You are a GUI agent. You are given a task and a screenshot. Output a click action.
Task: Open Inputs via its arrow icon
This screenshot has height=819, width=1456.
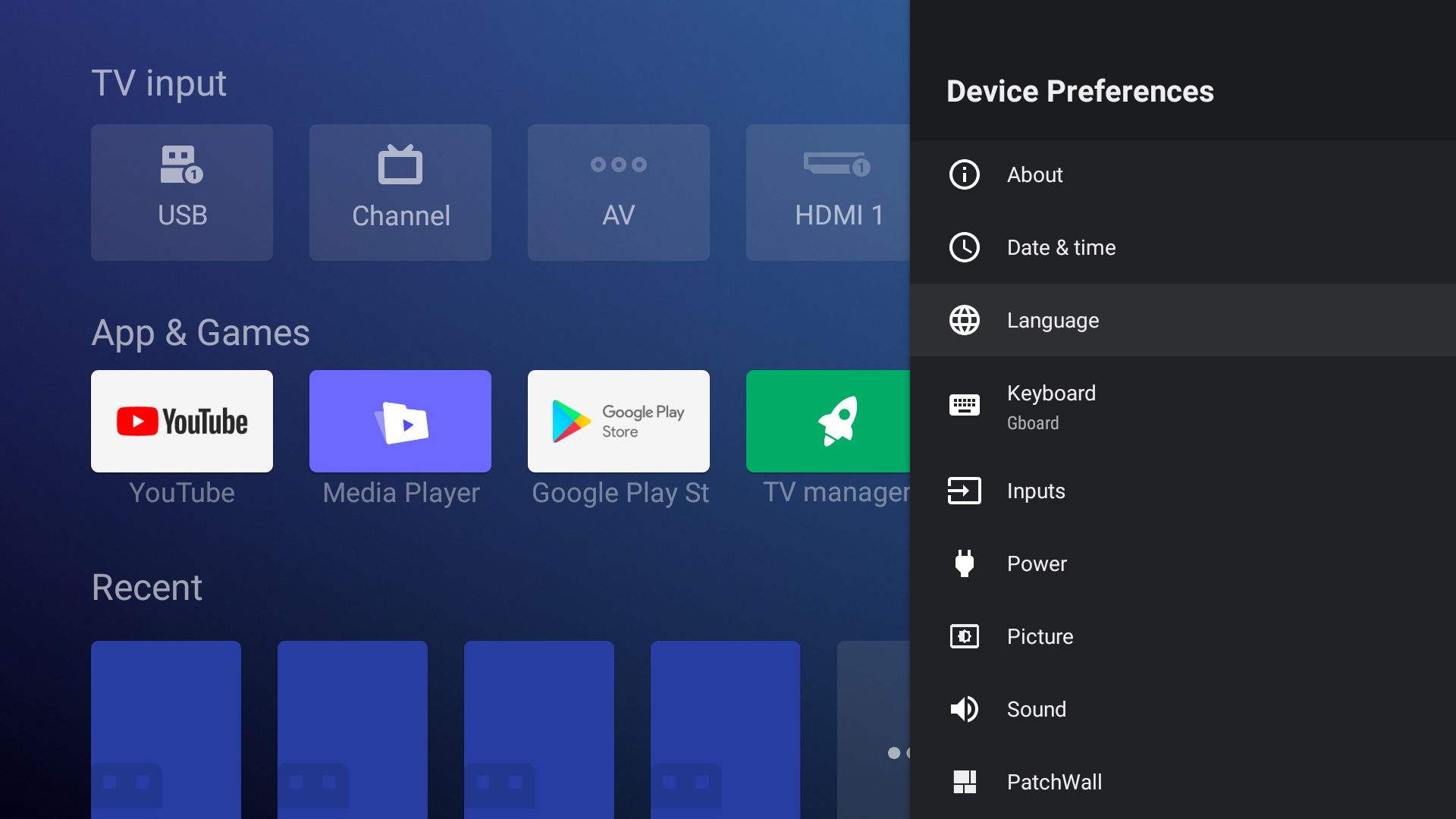coord(964,491)
